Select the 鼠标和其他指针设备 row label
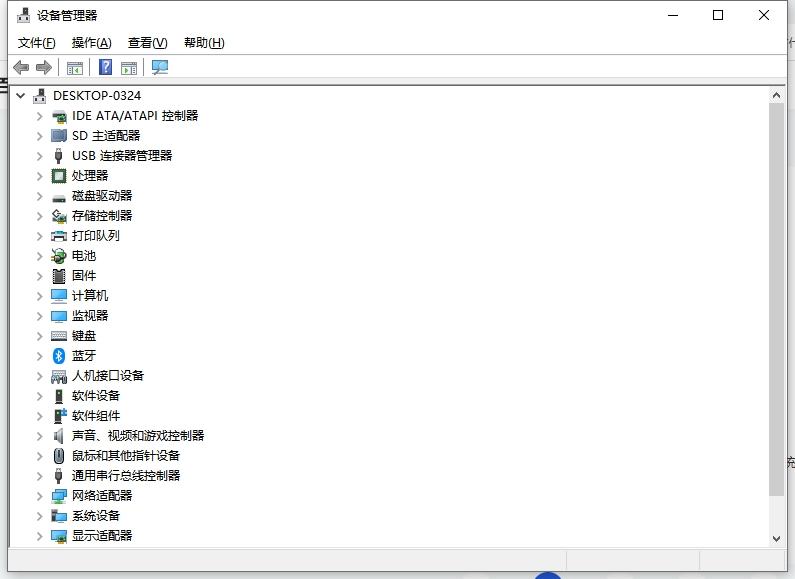Viewport: 795px width, 579px height. click(126, 456)
